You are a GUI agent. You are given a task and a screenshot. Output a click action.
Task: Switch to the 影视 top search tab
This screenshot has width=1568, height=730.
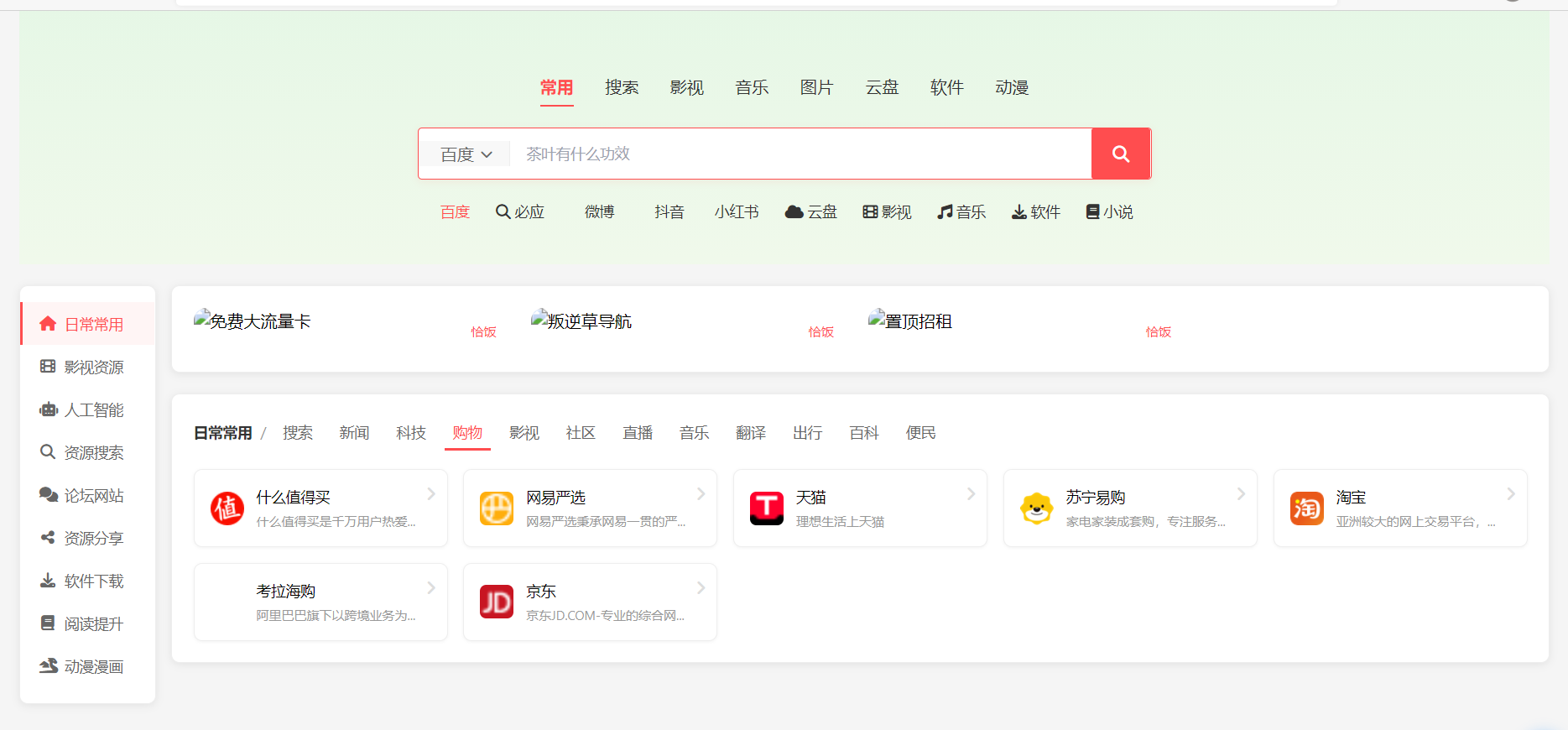click(686, 88)
